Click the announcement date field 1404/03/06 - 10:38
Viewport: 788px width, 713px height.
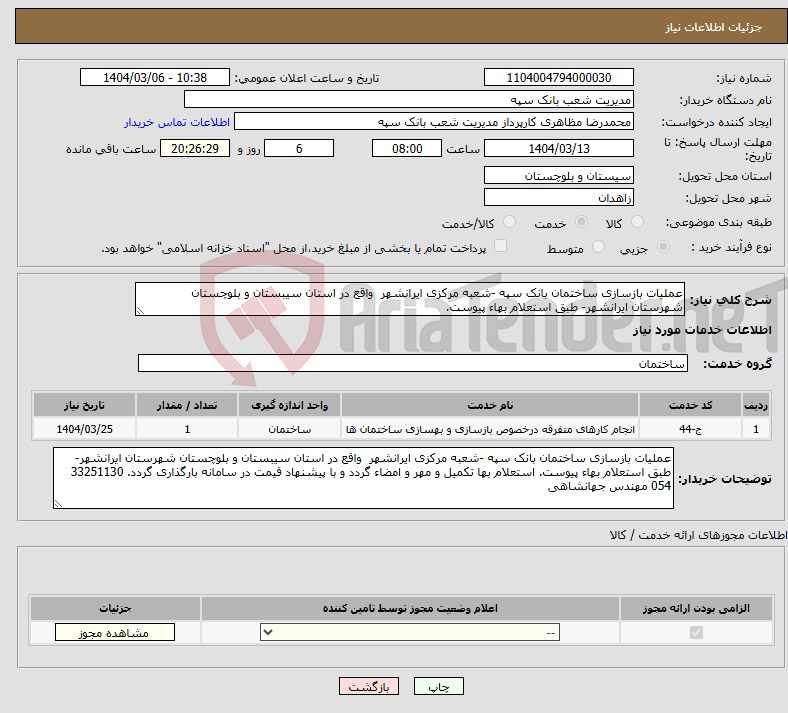tap(155, 77)
